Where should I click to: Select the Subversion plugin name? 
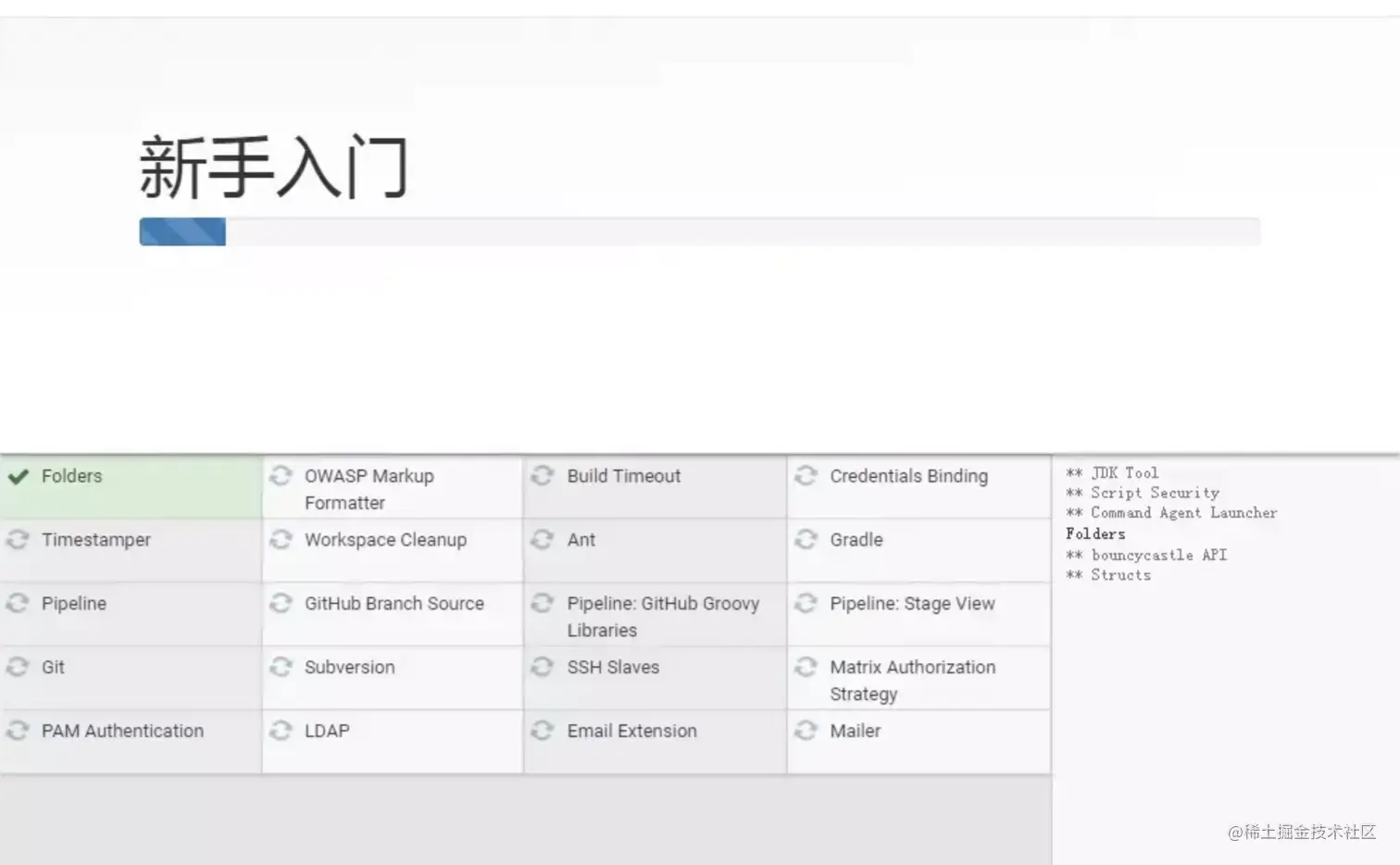point(349,668)
